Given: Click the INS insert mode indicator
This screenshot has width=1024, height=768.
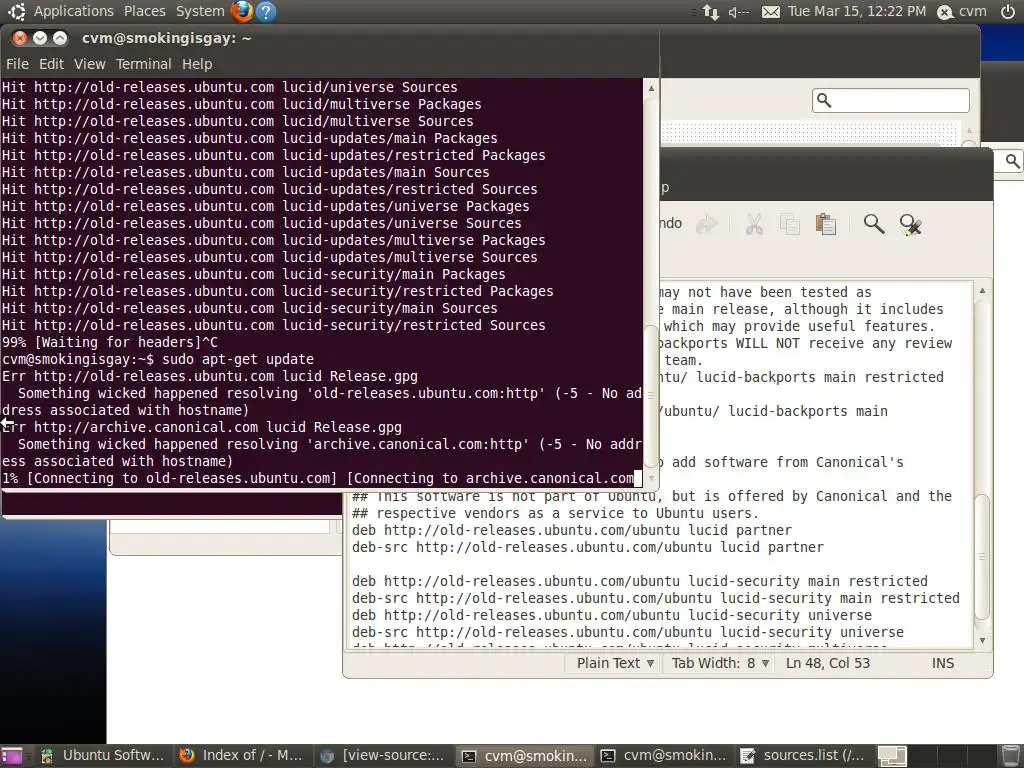Looking at the screenshot, I should [942, 663].
